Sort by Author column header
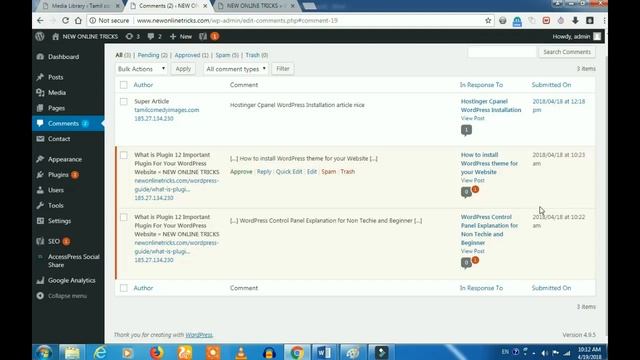Screen dimensions: 640x360 click(143, 85)
